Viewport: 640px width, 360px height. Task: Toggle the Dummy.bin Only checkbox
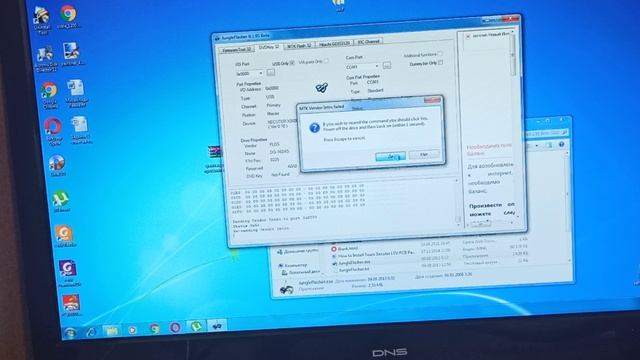[x=440, y=63]
